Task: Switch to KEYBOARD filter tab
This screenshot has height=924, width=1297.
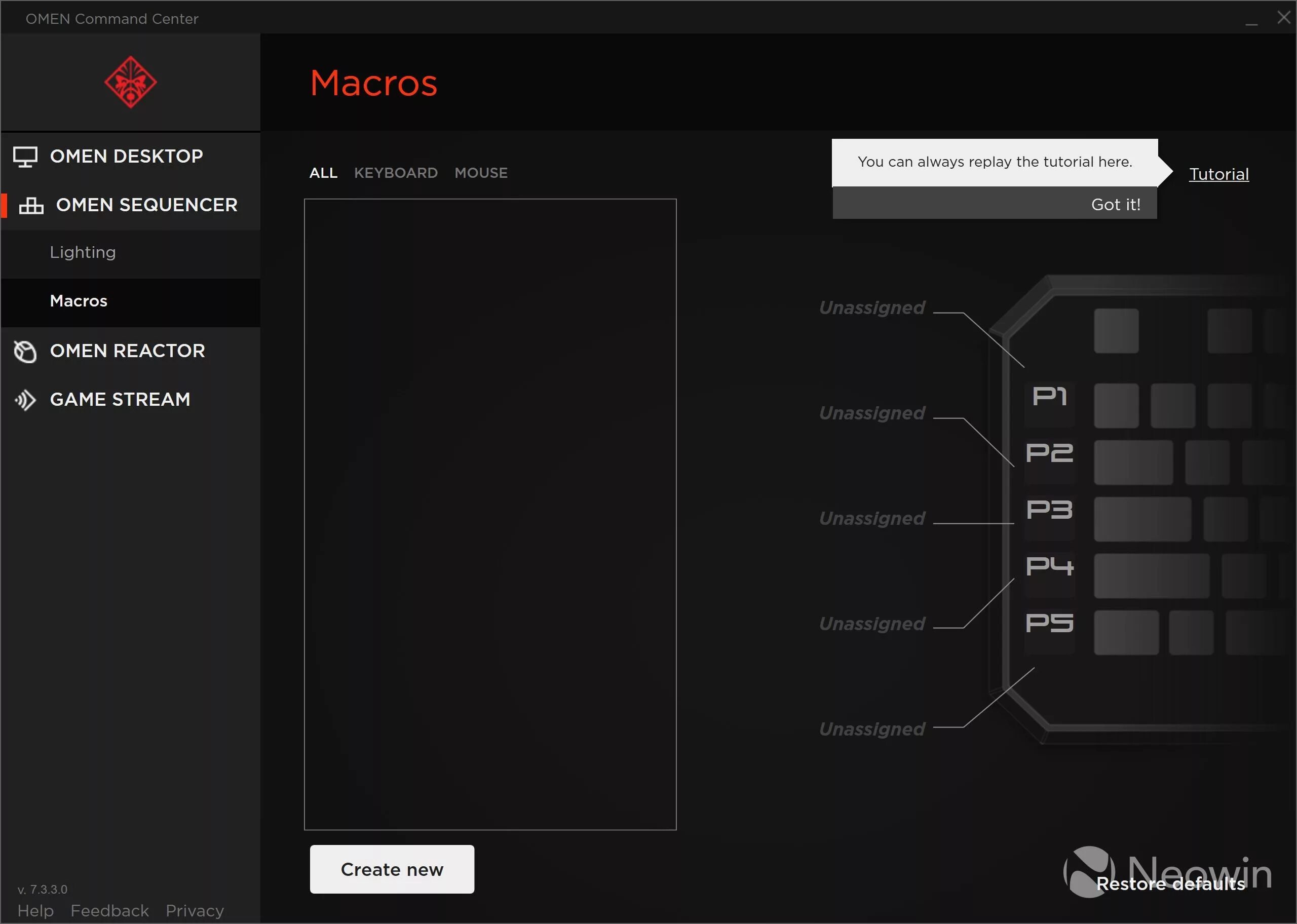Action: 396,172
